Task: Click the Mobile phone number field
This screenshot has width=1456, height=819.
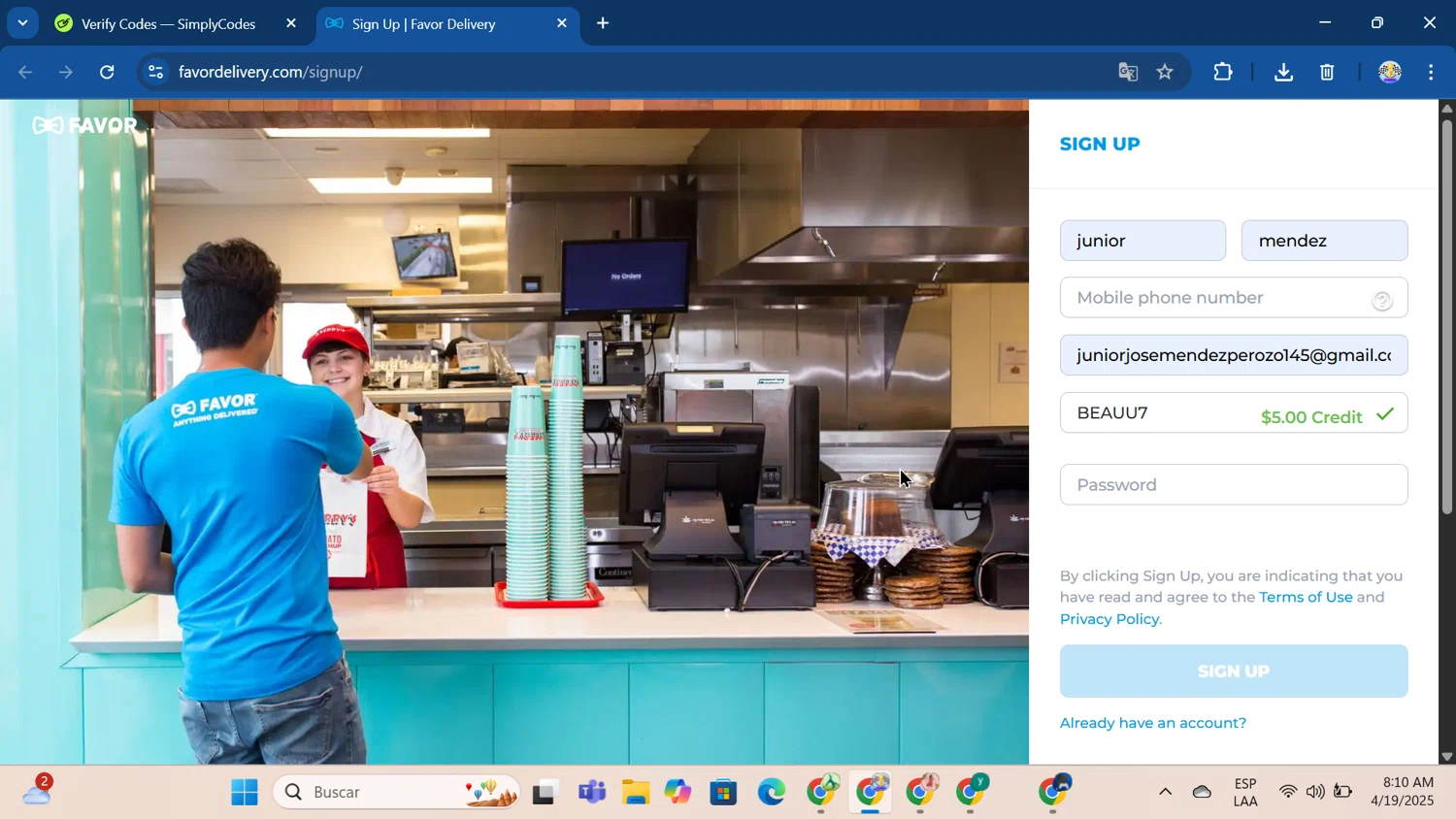Action: (x=1213, y=298)
